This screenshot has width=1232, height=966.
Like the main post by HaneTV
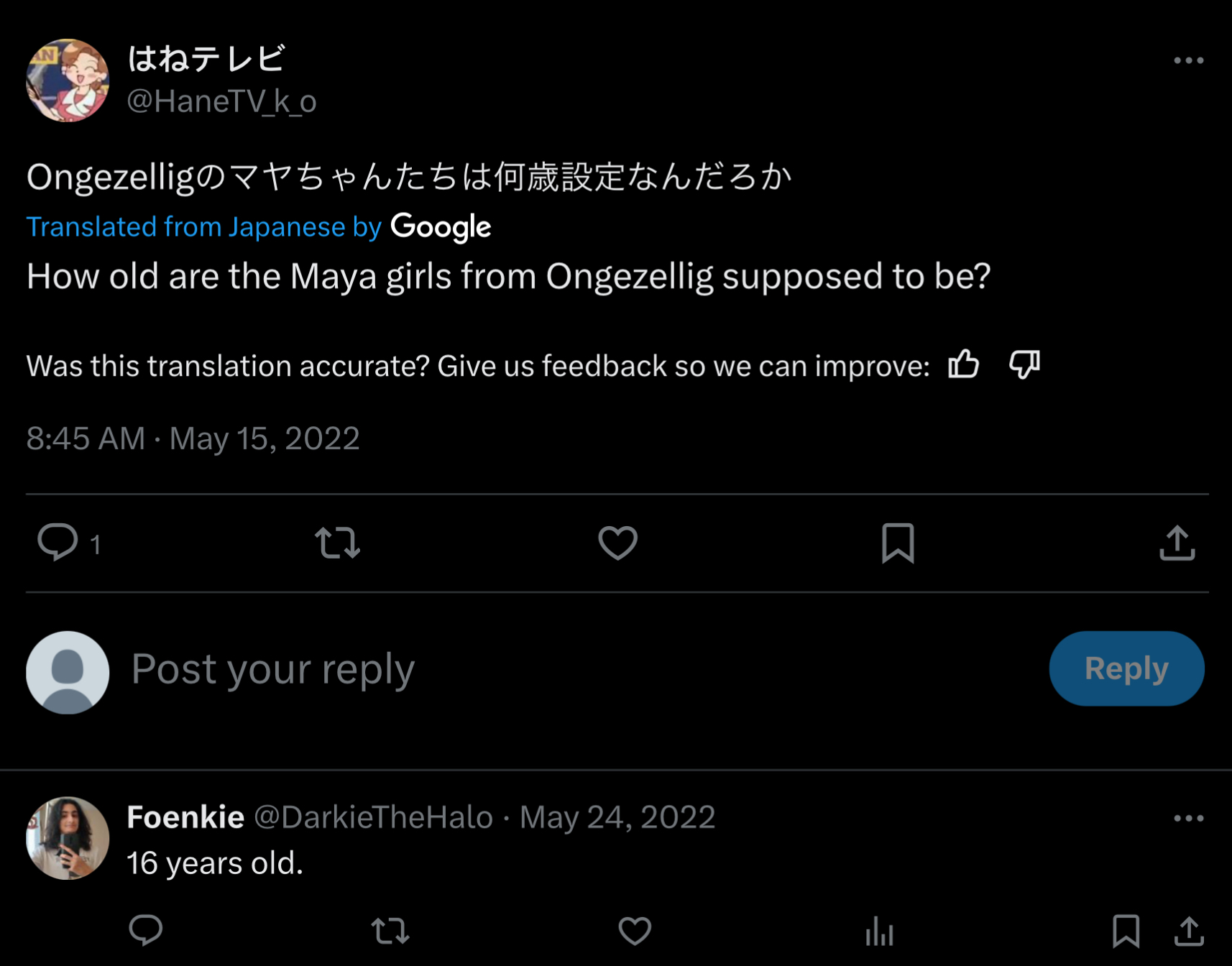(x=617, y=543)
